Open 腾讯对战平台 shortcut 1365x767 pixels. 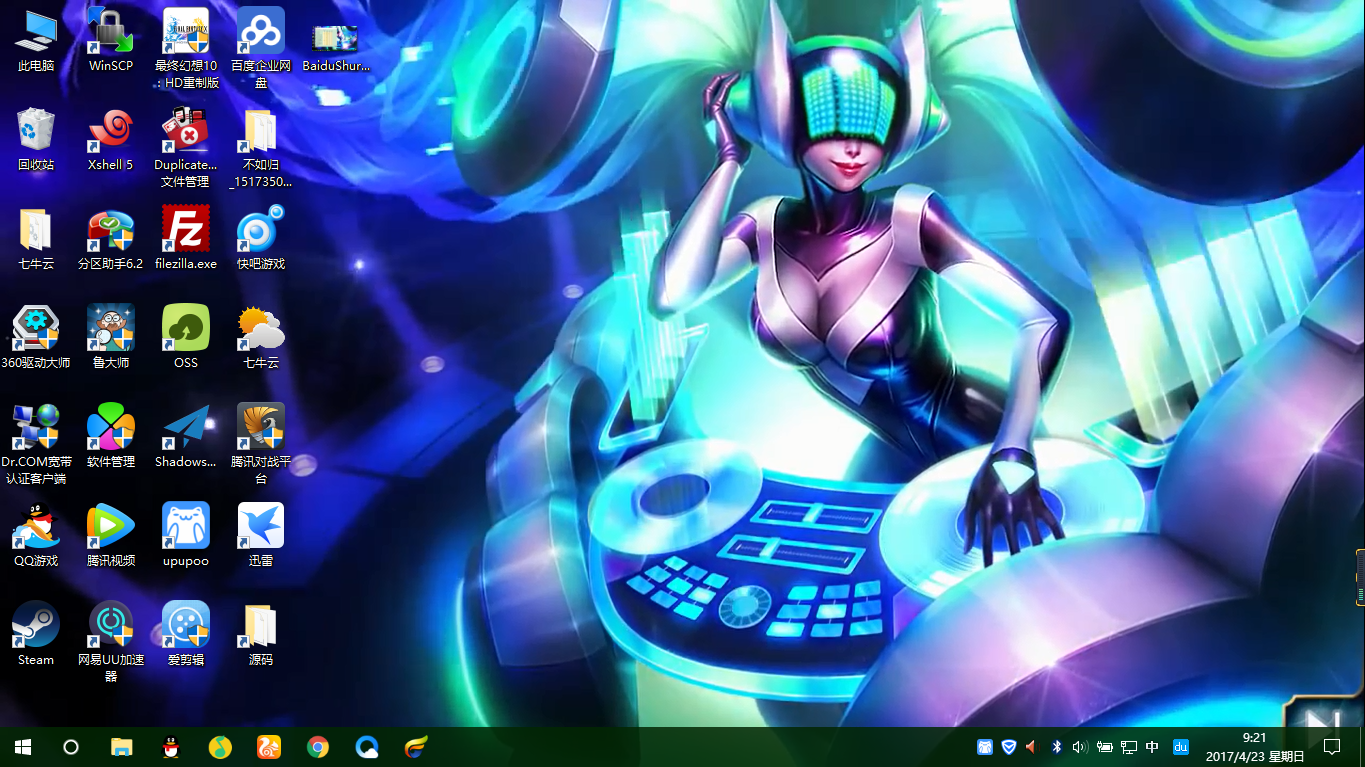tap(261, 444)
